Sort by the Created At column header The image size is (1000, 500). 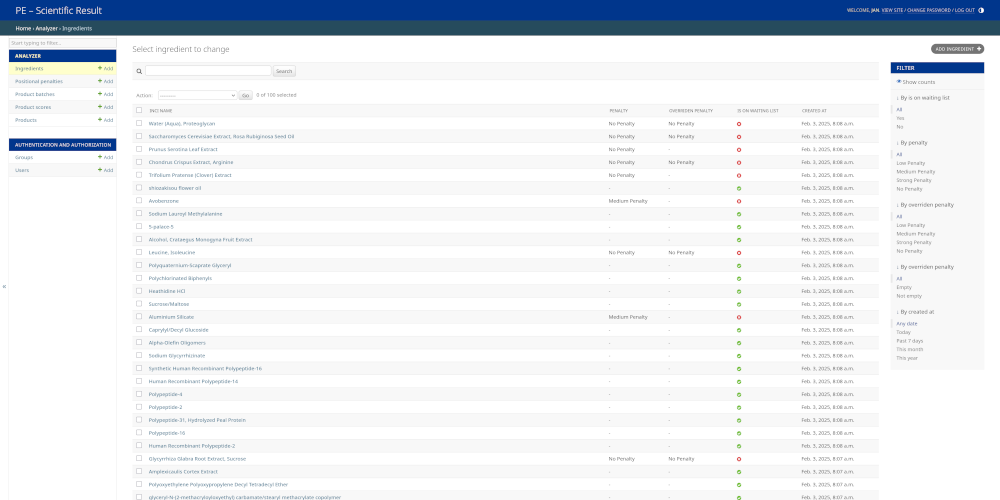tap(814, 110)
